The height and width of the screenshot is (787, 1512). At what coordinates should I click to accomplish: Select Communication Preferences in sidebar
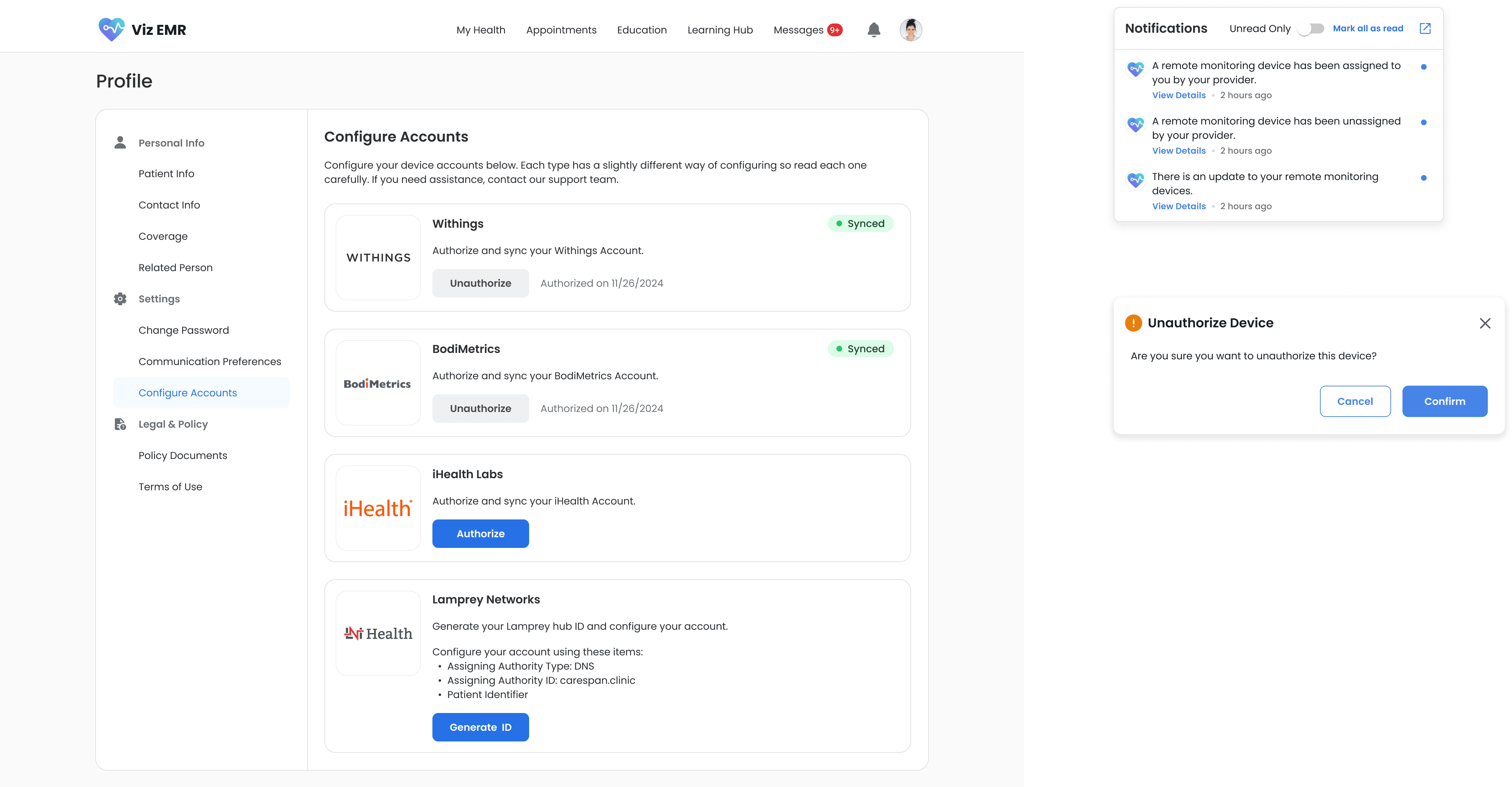tap(209, 361)
